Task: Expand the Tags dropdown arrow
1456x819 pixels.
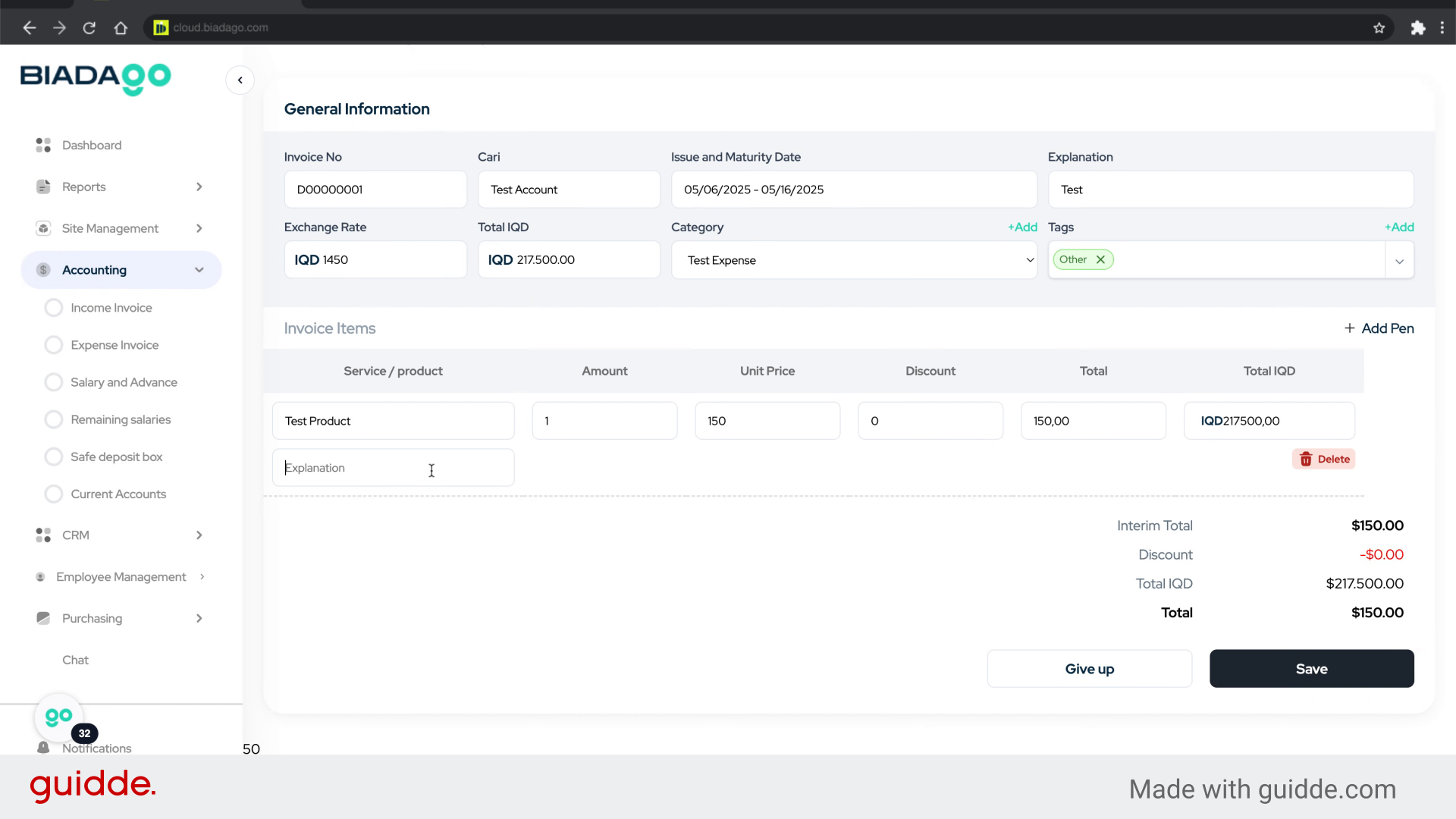Action: click(x=1399, y=261)
